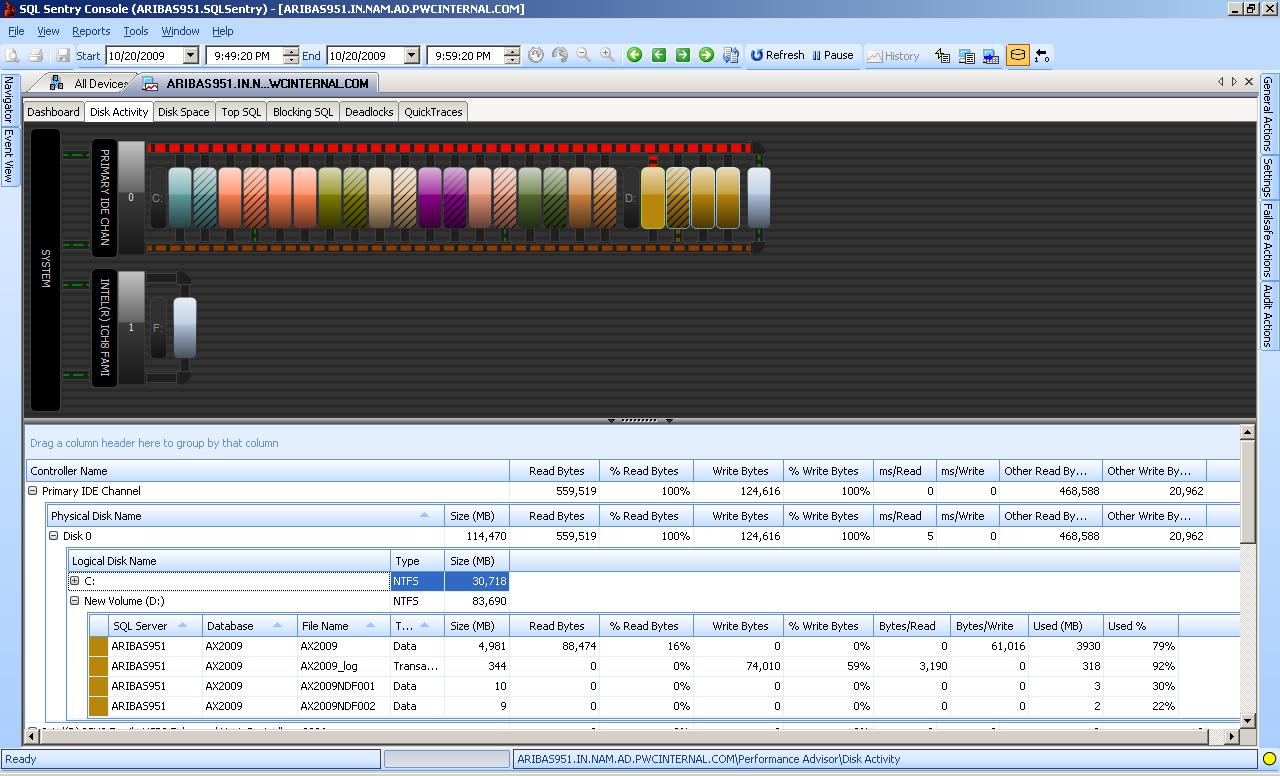Select the highlighted gold cylinder next to D:

pos(653,197)
